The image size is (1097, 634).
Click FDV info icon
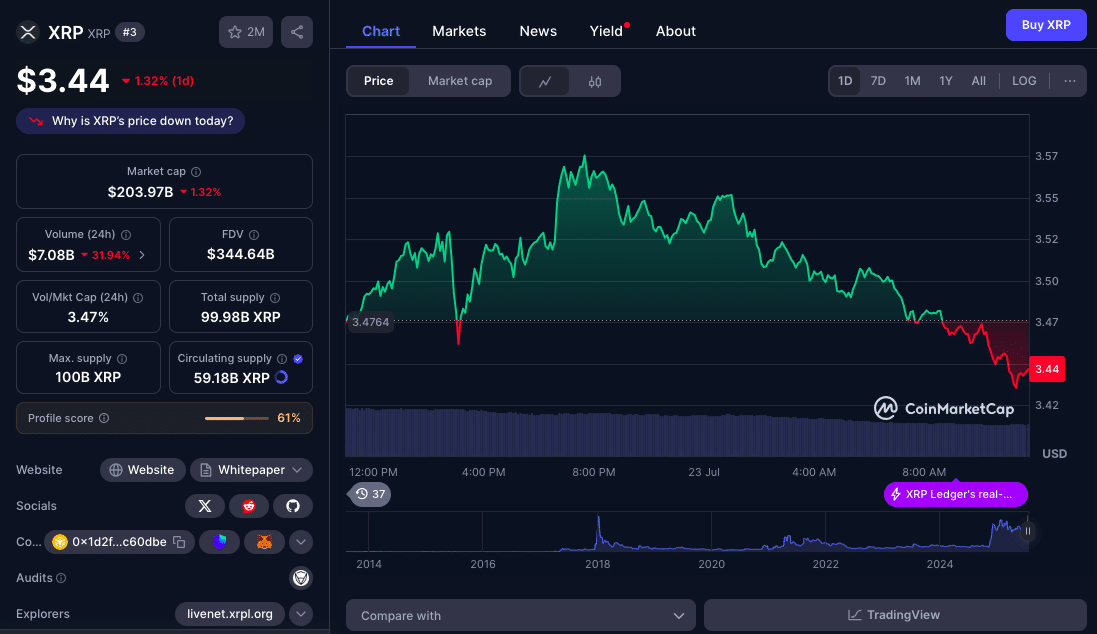(x=254, y=235)
